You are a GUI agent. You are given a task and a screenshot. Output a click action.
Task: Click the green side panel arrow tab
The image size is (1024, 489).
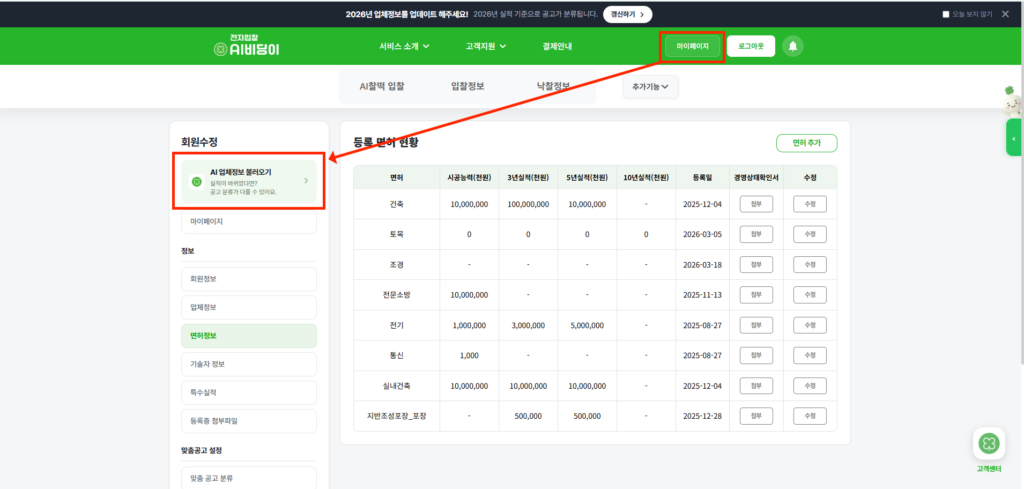1014,138
